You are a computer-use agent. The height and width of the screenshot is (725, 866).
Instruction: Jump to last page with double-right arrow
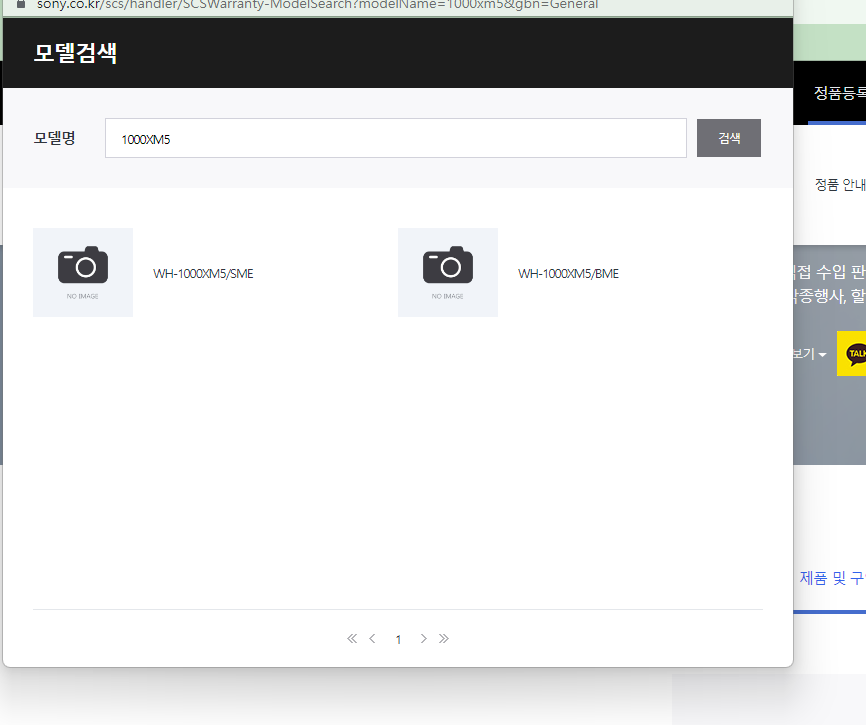click(x=443, y=639)
